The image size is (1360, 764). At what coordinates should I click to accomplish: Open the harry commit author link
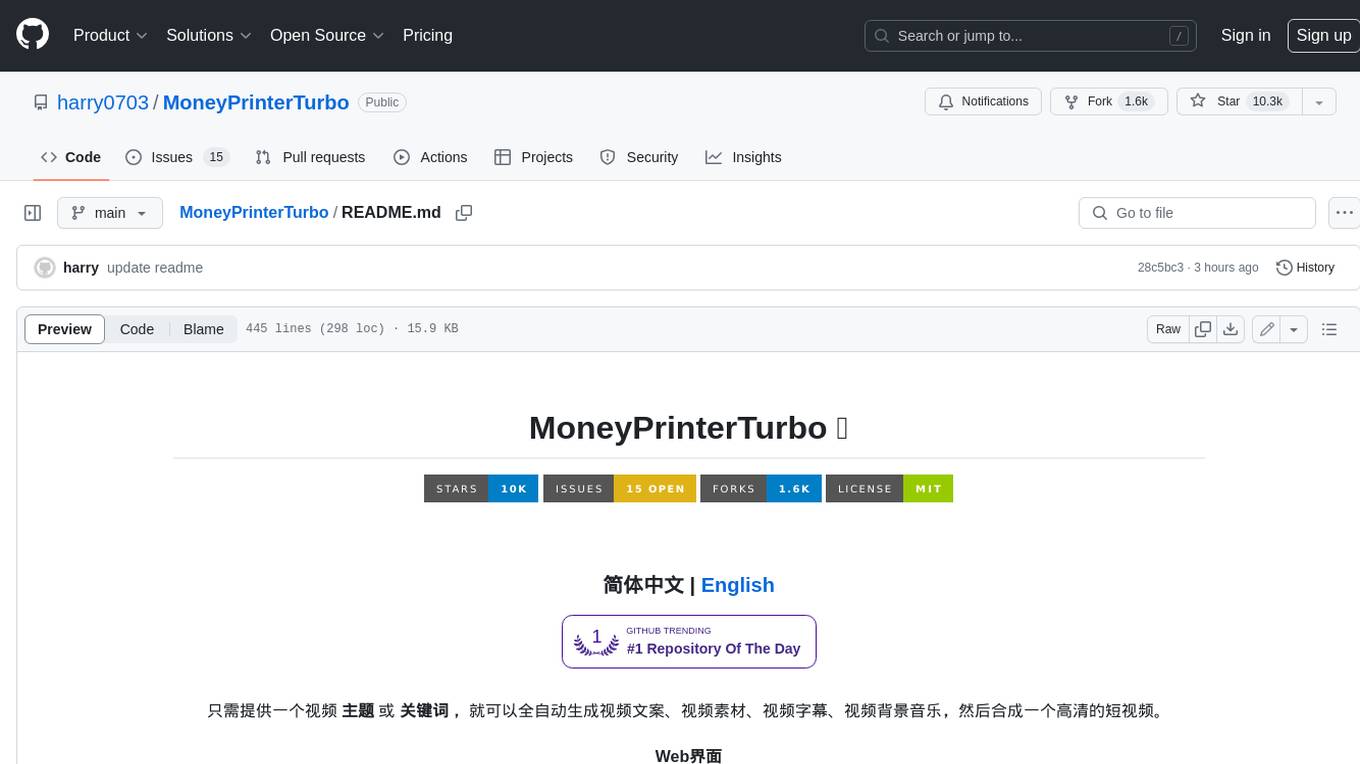coord(81,268)
